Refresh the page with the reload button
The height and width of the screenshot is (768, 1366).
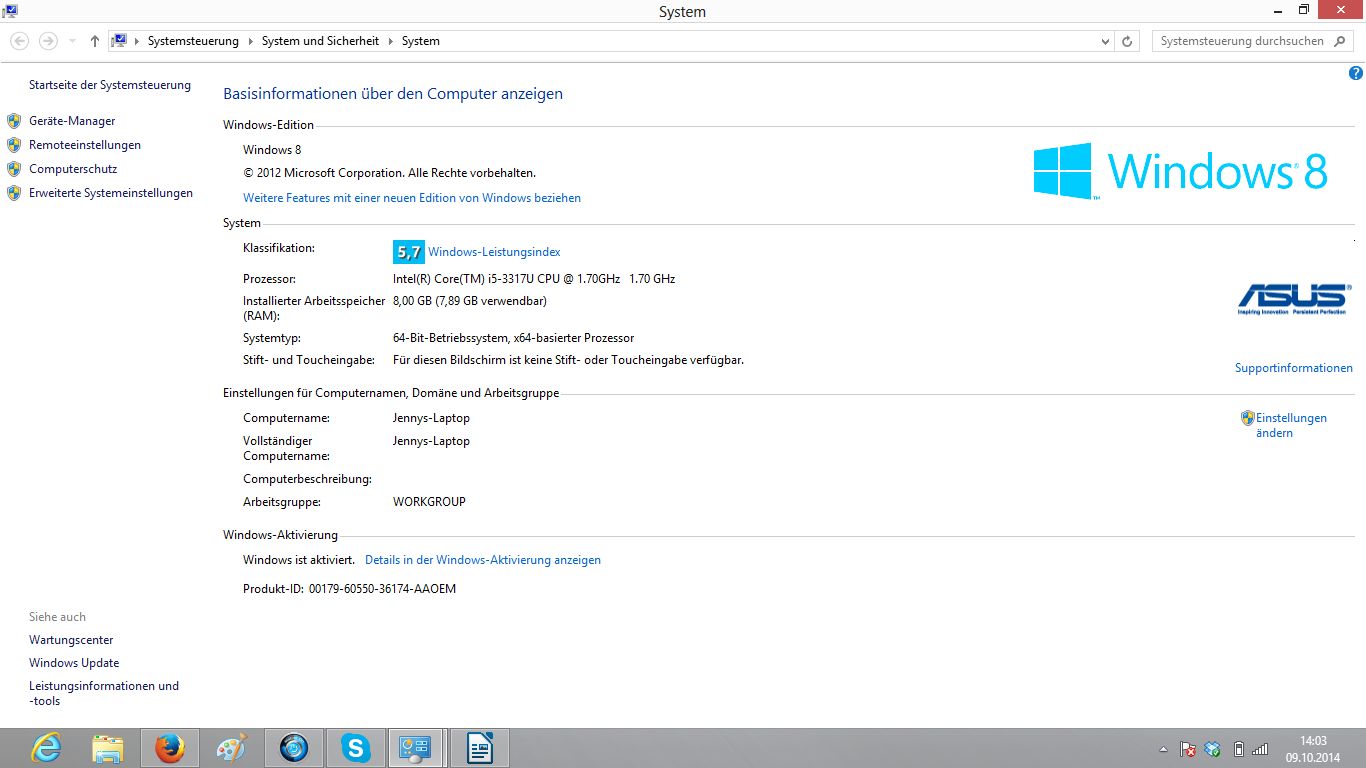(x=1127, y=41)
